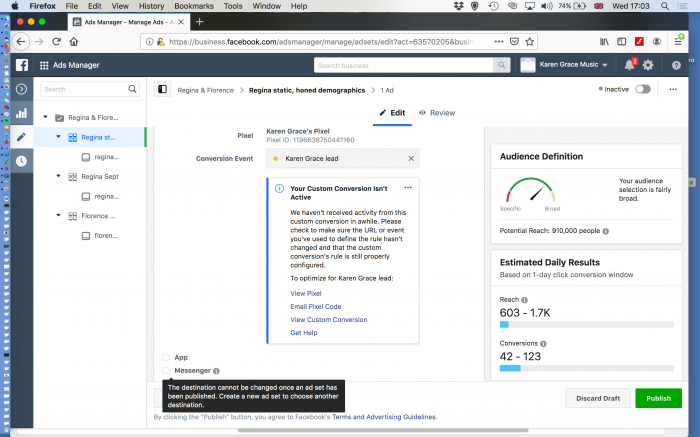Collapse the Regina st... ad set arrow

pyautogui.click(x=58, y=137)
